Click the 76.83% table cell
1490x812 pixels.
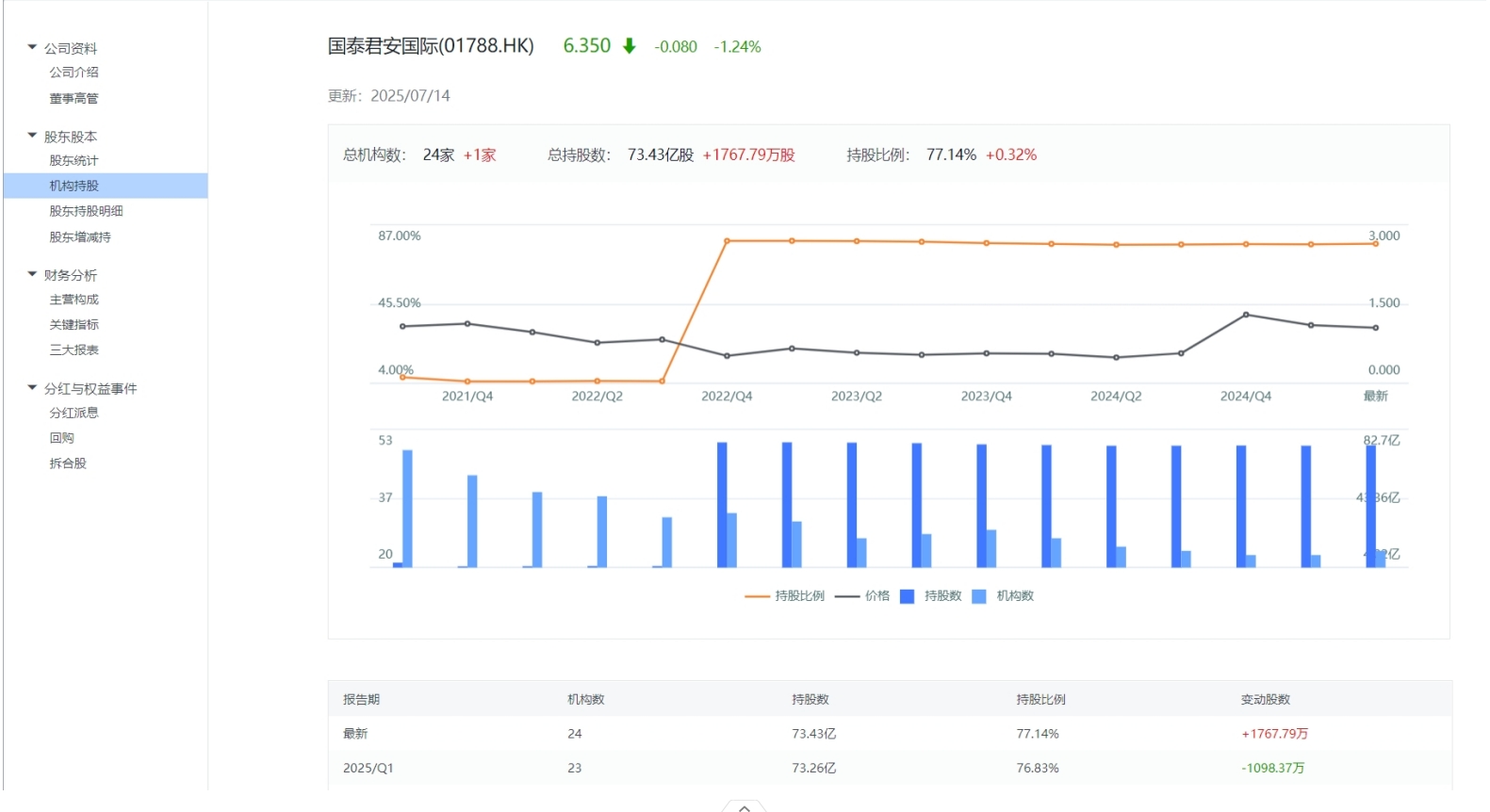[x=1038, y=769]
